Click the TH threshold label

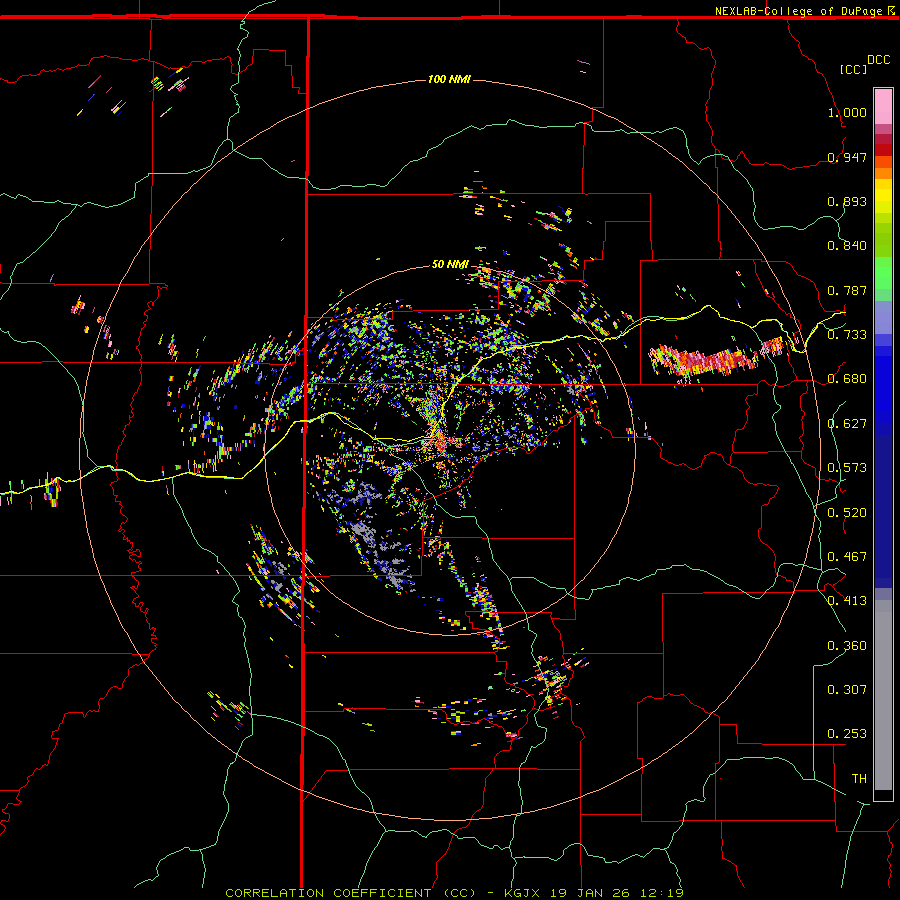[859, 778]
